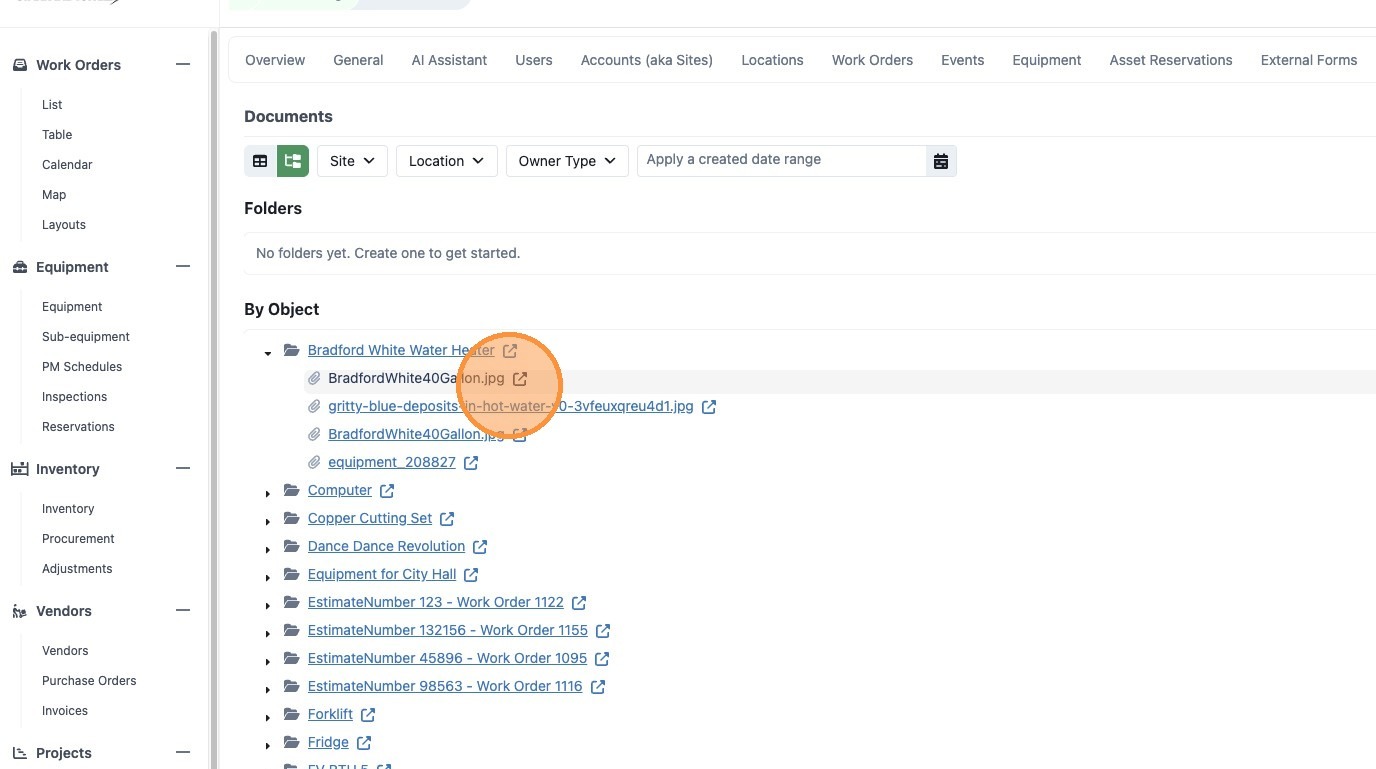The width and height of the screenshot is (1376, 769).
Task: Go to Calendar under Work Orders
Action: 67,165
